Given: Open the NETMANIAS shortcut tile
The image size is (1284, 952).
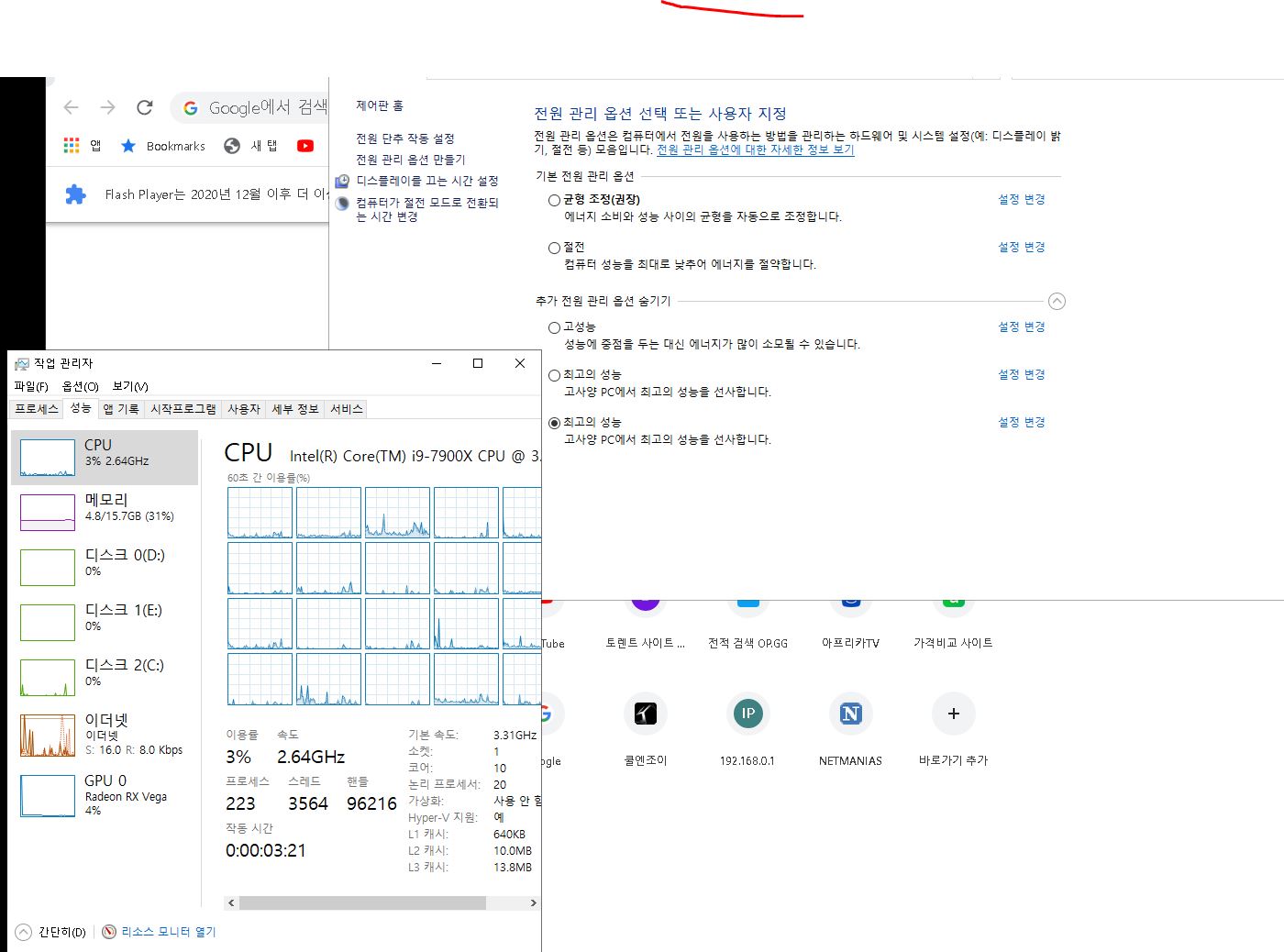Looking at the screenshot, I should [851, 714].
